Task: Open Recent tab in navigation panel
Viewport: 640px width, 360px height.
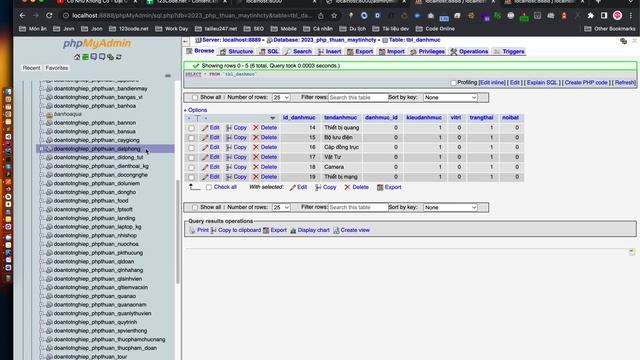Action: [x=31, y=68]
